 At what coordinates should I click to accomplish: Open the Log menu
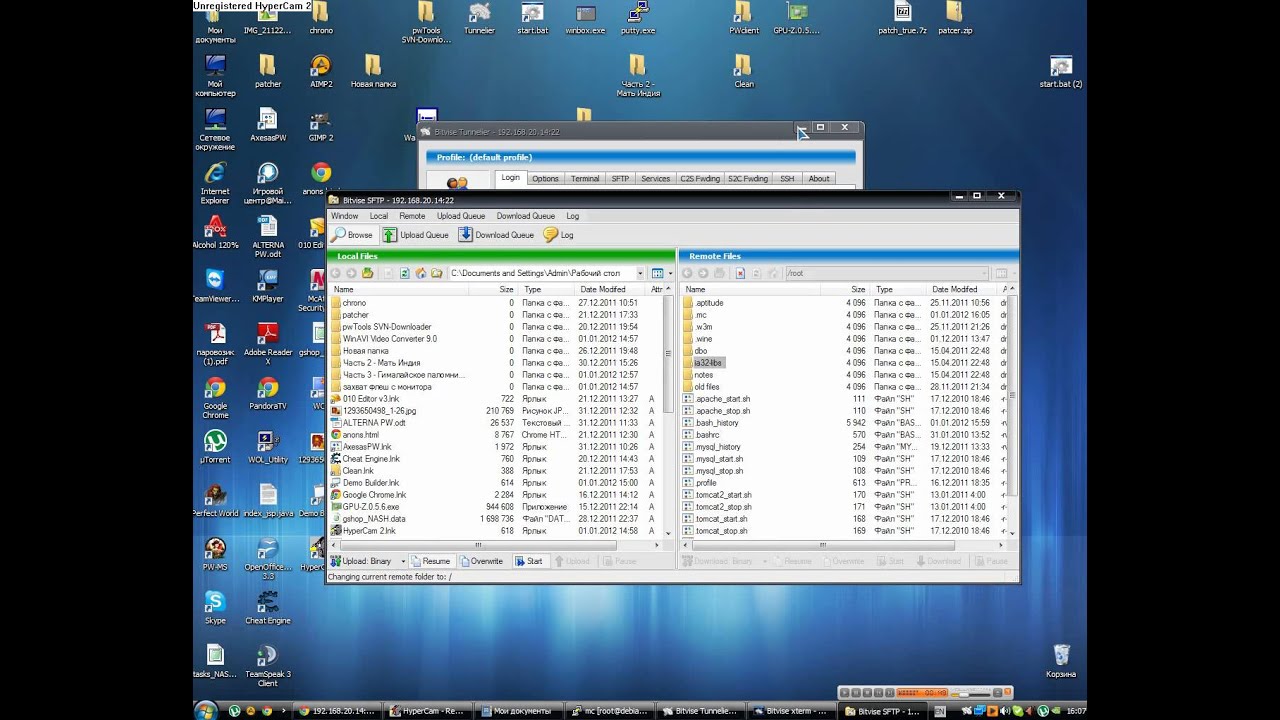(573, 216)
